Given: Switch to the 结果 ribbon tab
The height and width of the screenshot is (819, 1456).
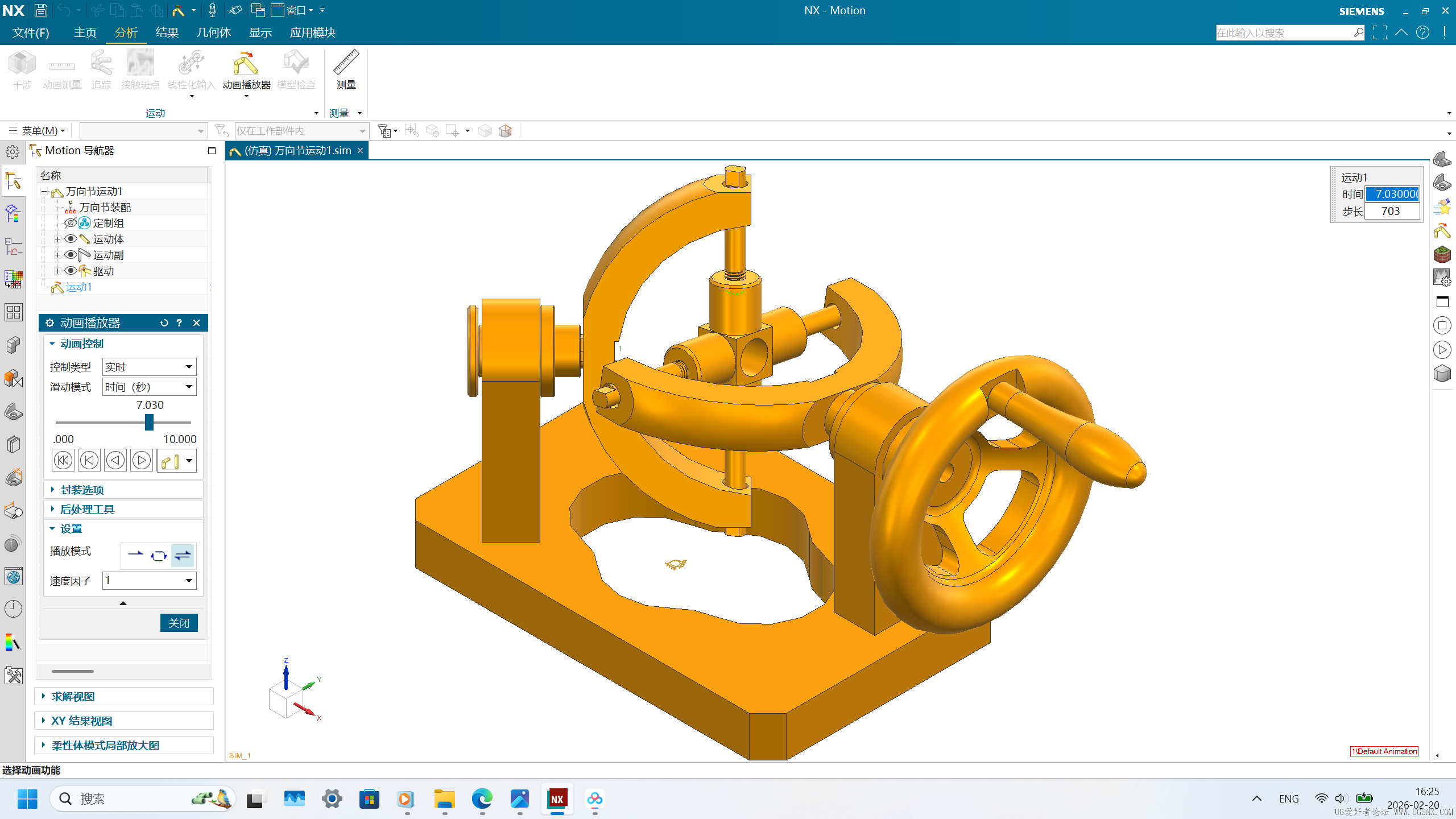Looking at the screenshot, I should point(167,32).
